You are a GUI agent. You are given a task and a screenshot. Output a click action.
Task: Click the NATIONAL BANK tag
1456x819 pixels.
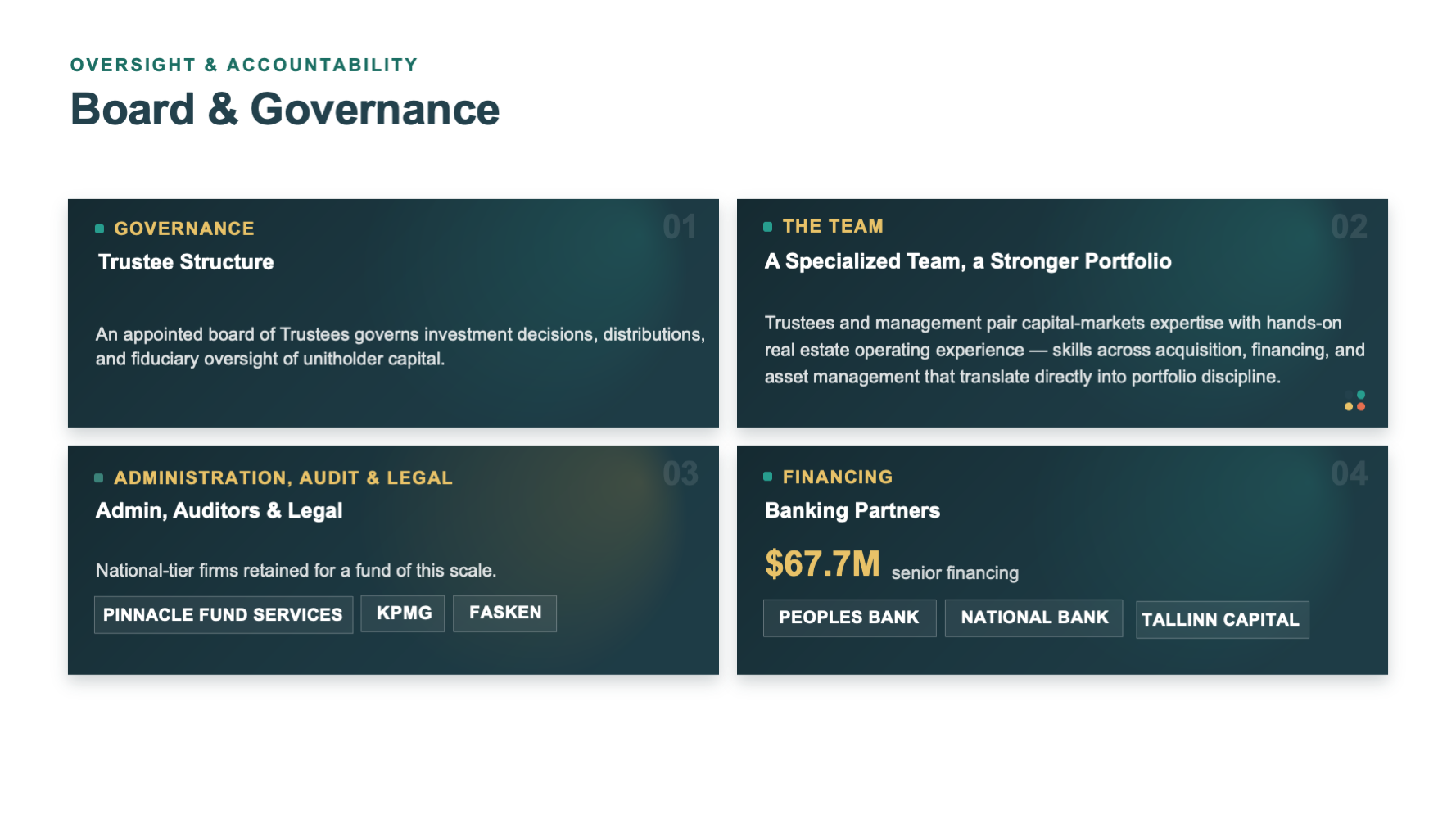coord(1034,618)
